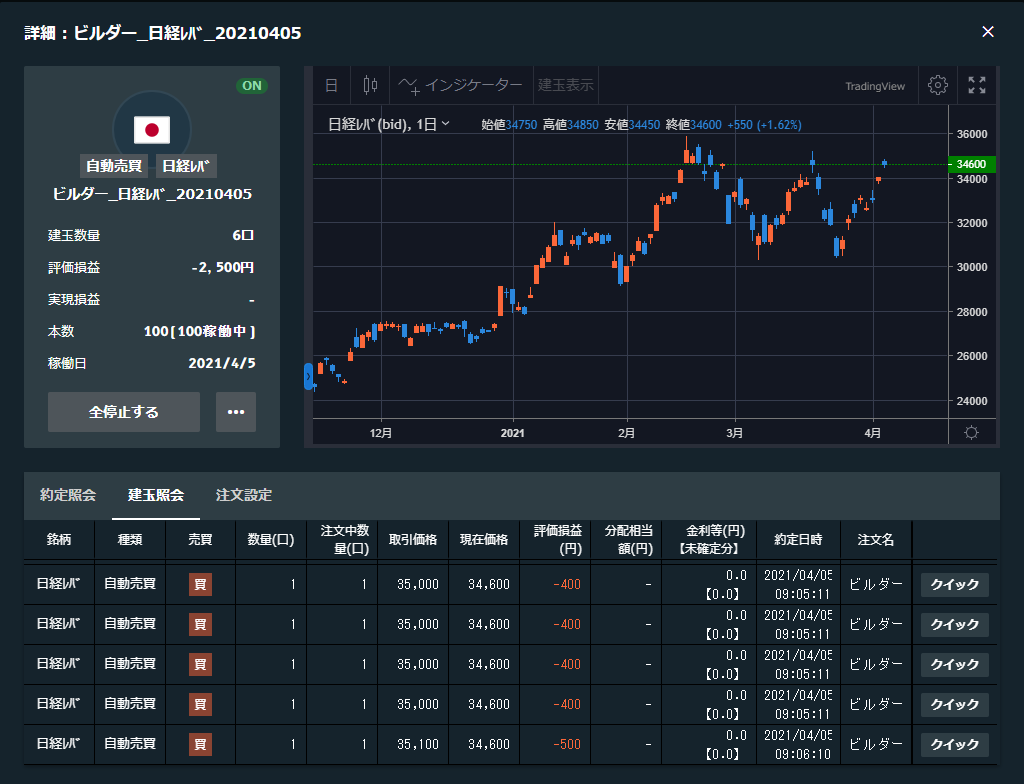
Task: Open the 日 timeframe dropdown
Action: [x=331, y=85]
